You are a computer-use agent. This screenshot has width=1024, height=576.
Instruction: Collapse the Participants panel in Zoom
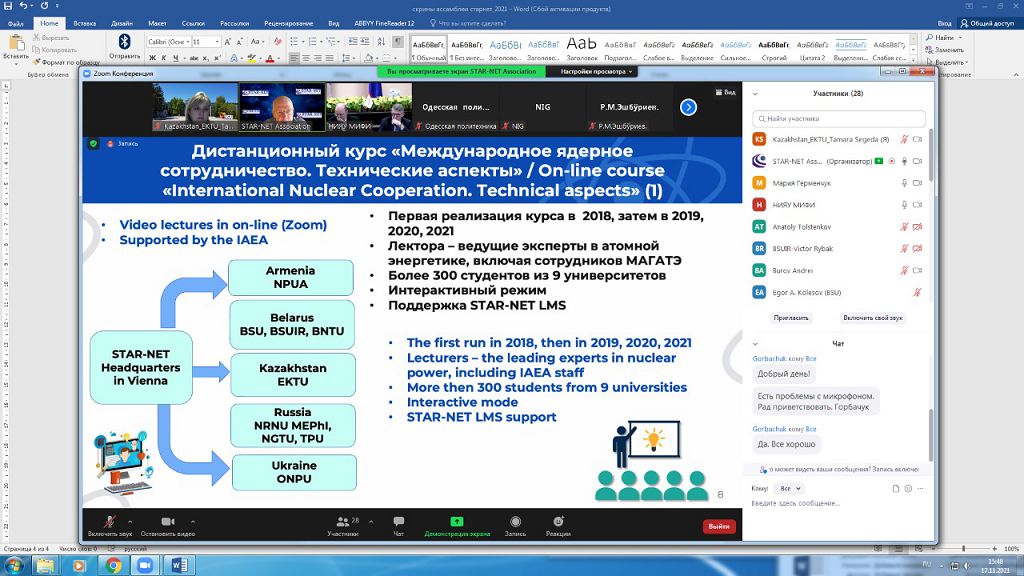click(x=755, y=93)
